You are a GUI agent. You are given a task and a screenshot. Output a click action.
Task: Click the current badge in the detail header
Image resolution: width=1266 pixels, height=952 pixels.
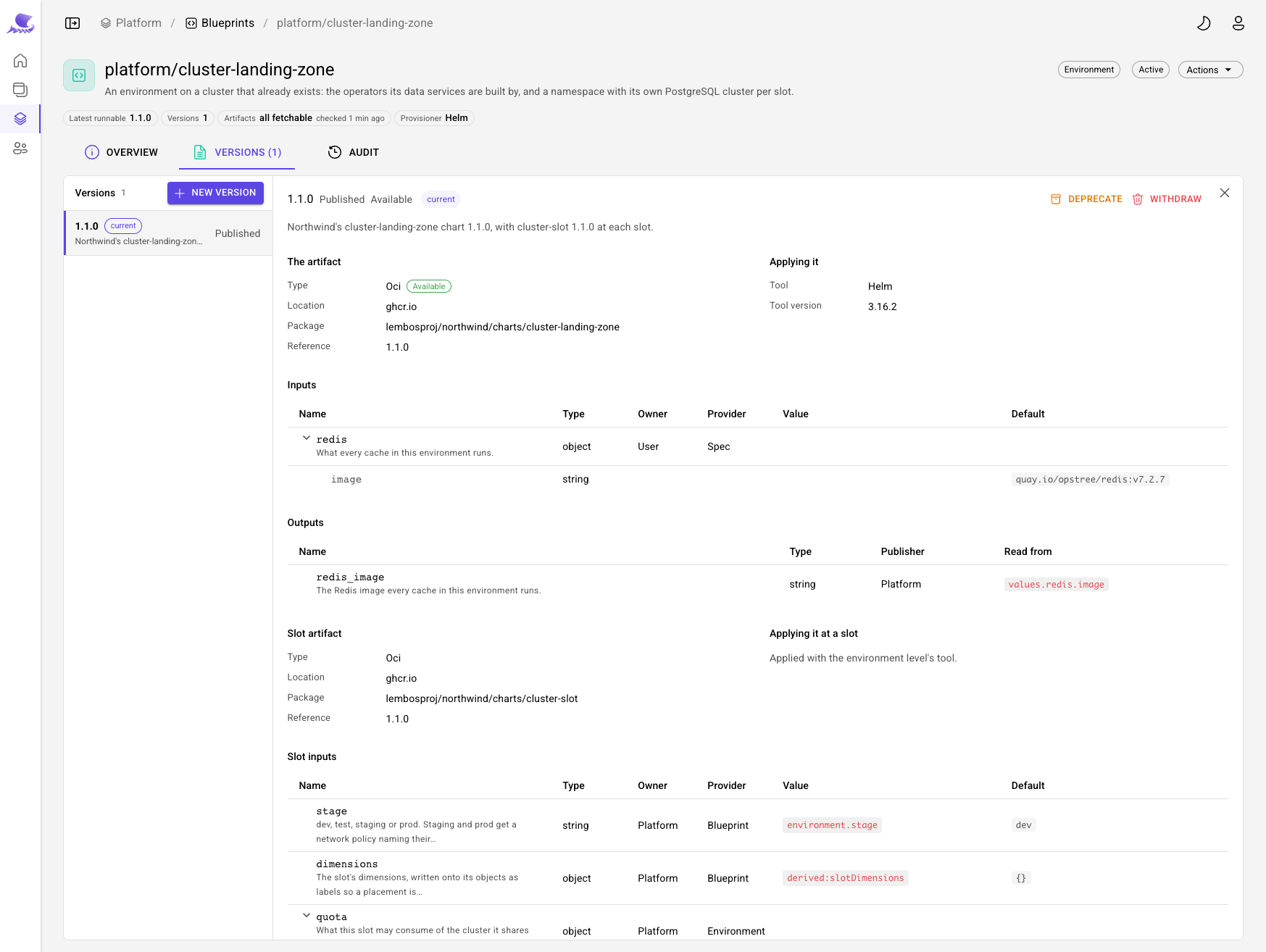441,199
